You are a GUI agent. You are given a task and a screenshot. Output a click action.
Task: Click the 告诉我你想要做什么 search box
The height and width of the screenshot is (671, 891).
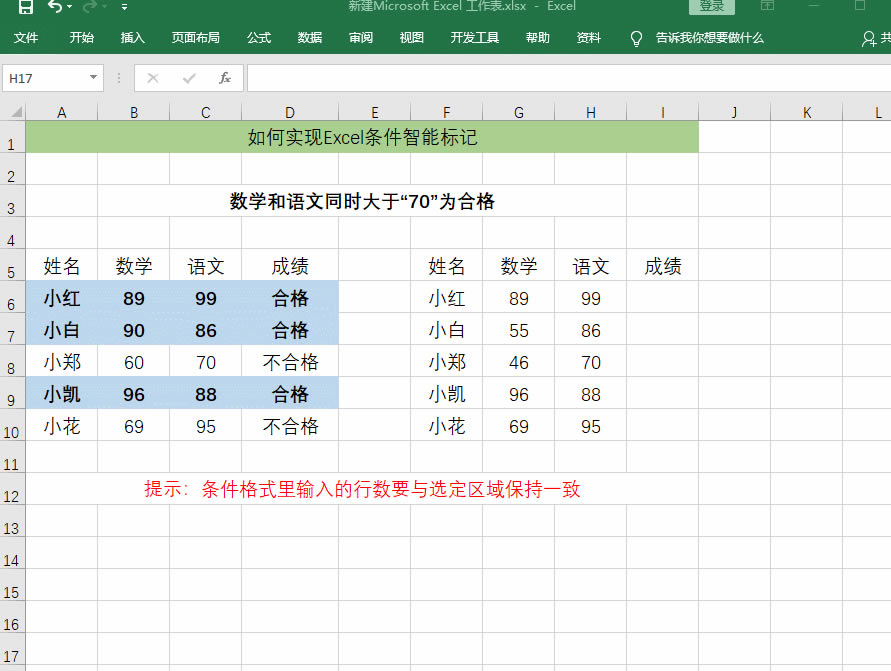(x=709, y=38)
